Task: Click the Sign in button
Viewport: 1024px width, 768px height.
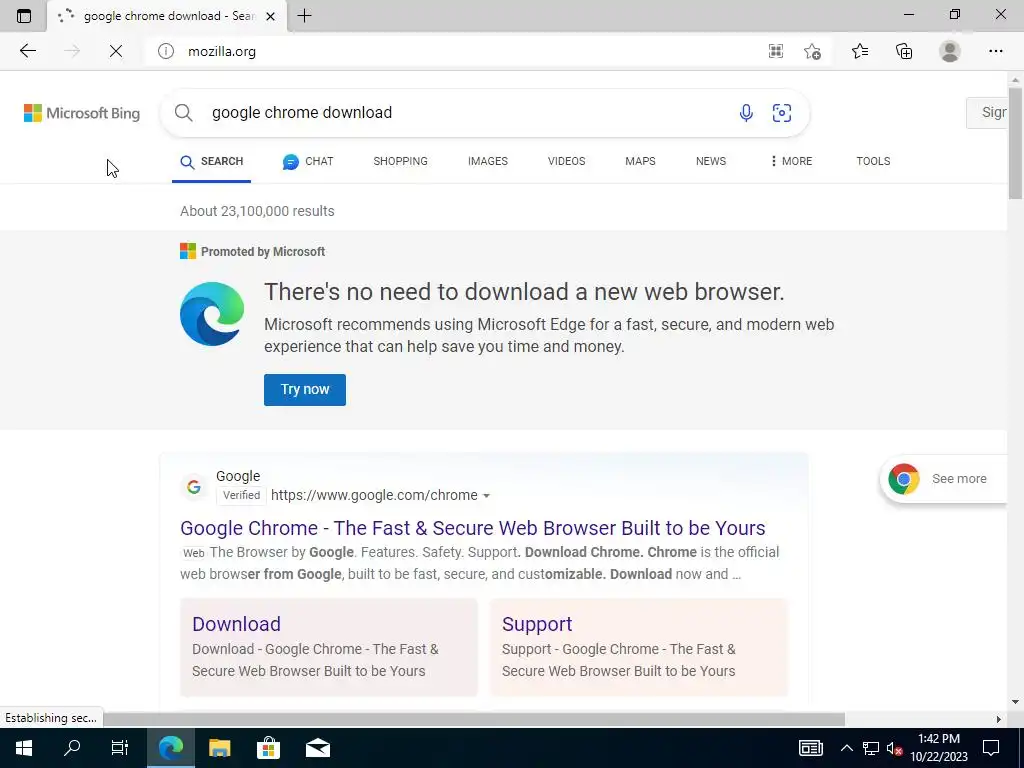Action: pyautogui.click(x=987, y=112)
